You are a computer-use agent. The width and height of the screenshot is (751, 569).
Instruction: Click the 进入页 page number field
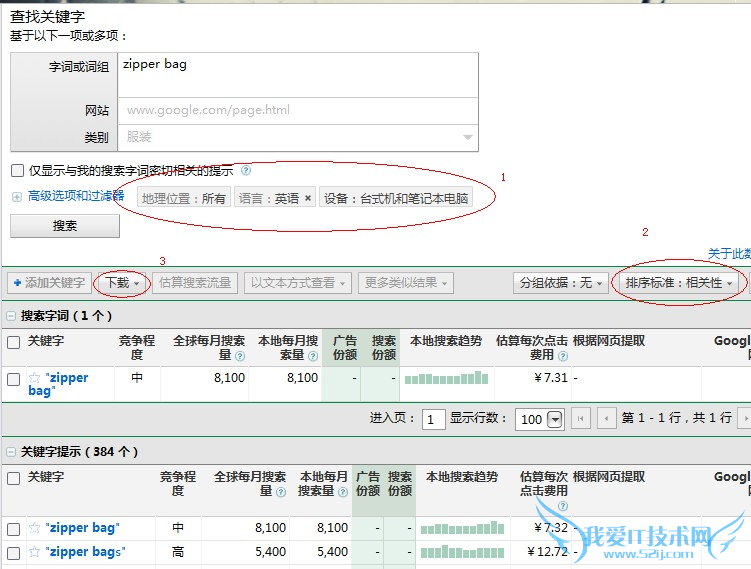(433, 419)
